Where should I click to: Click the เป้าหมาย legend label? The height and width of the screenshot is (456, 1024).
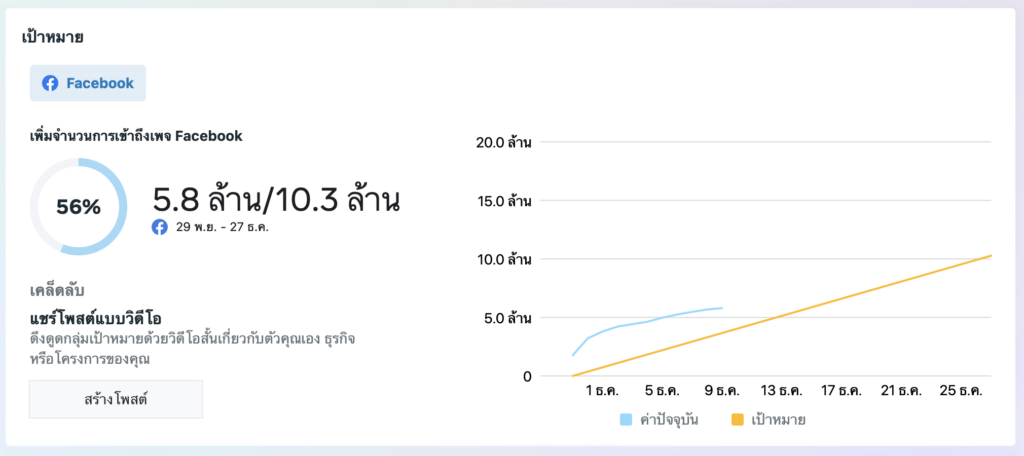coord(778,420)
